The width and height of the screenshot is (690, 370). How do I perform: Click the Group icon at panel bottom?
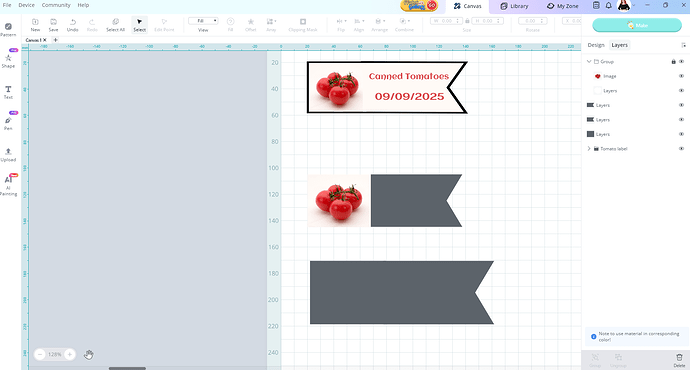(595, 360)
